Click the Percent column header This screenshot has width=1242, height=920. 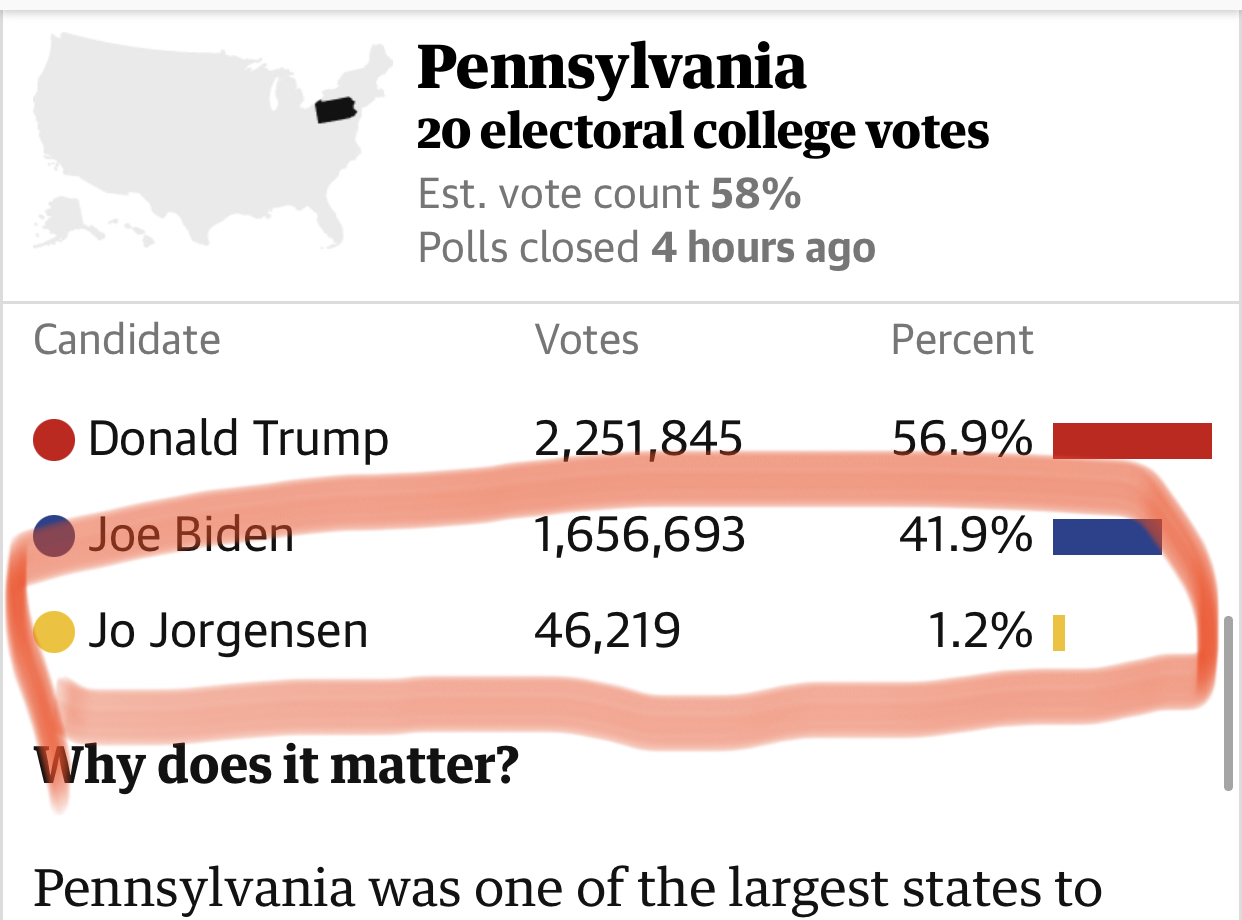pyautogui.click(x=962, y=340)
